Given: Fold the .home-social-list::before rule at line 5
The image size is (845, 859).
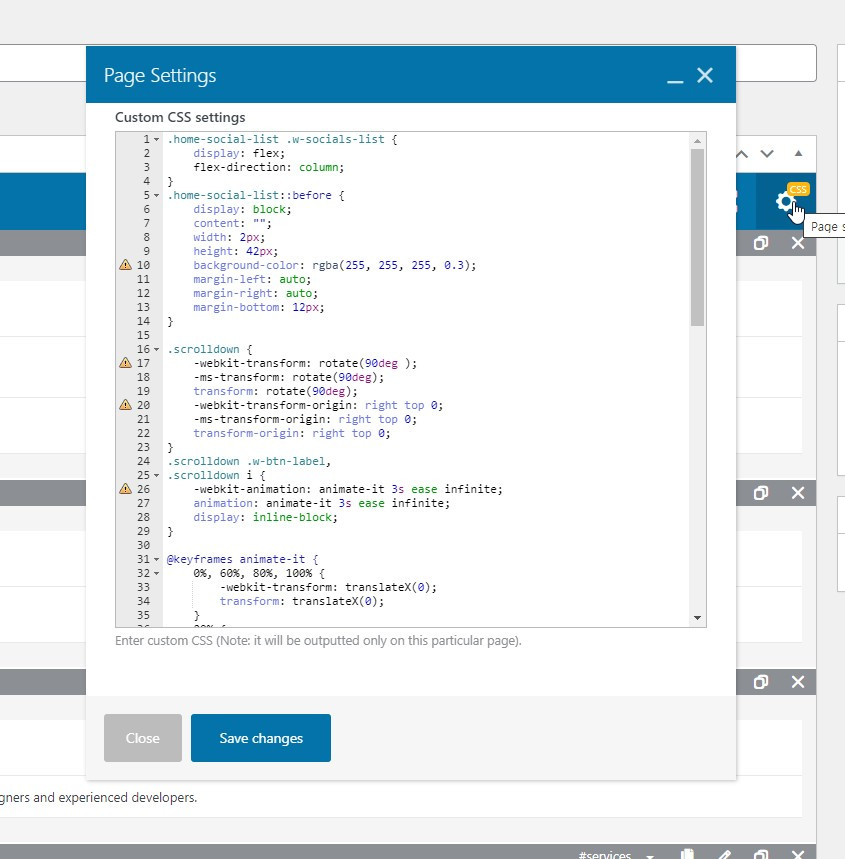Looking at the screenshot, I should tap(156, 196).
